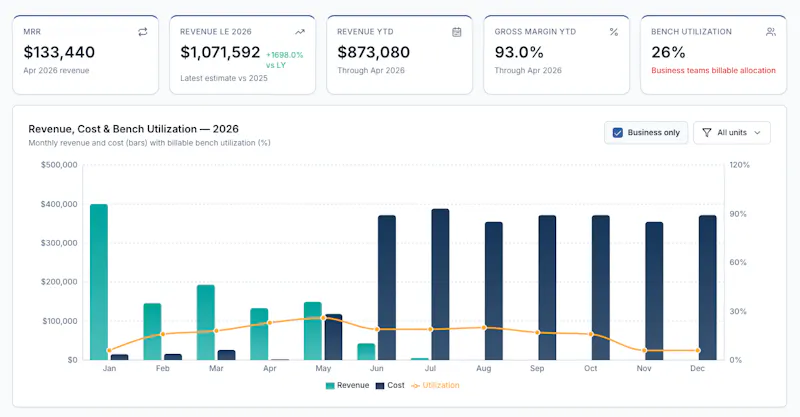Select the January revenue bar
This screenshot has height=417, width=800.
tap(99, 282)
